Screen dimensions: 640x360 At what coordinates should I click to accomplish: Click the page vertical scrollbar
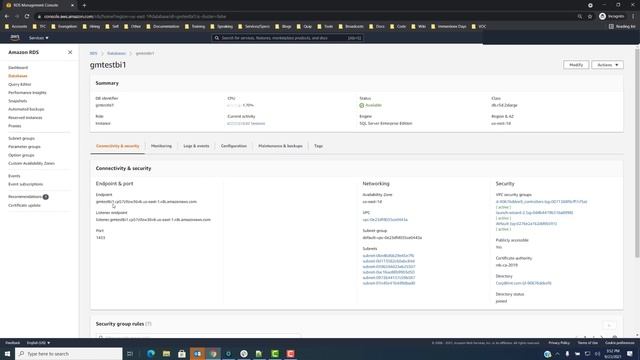point(637,153)
